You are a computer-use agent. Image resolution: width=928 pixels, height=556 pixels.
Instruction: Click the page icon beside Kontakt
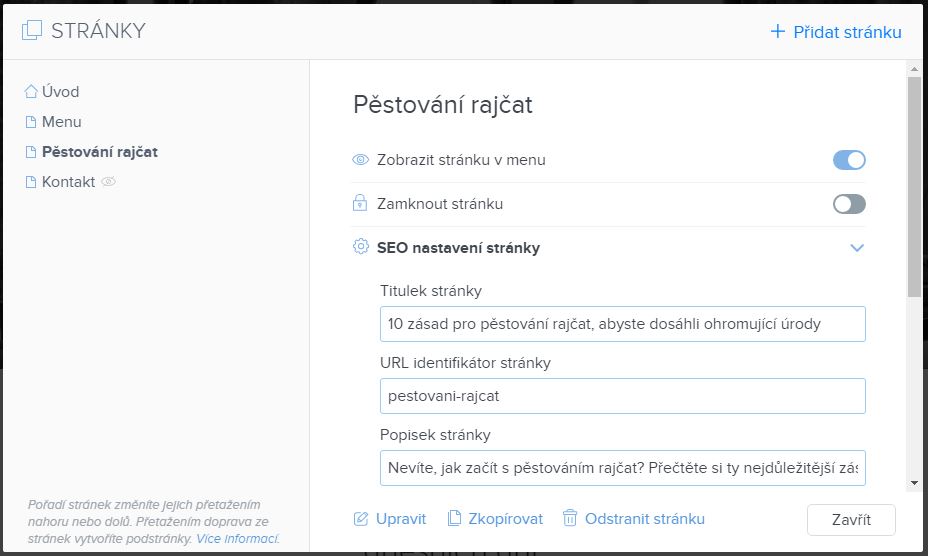pyautogui.click(x=31, y=182)
